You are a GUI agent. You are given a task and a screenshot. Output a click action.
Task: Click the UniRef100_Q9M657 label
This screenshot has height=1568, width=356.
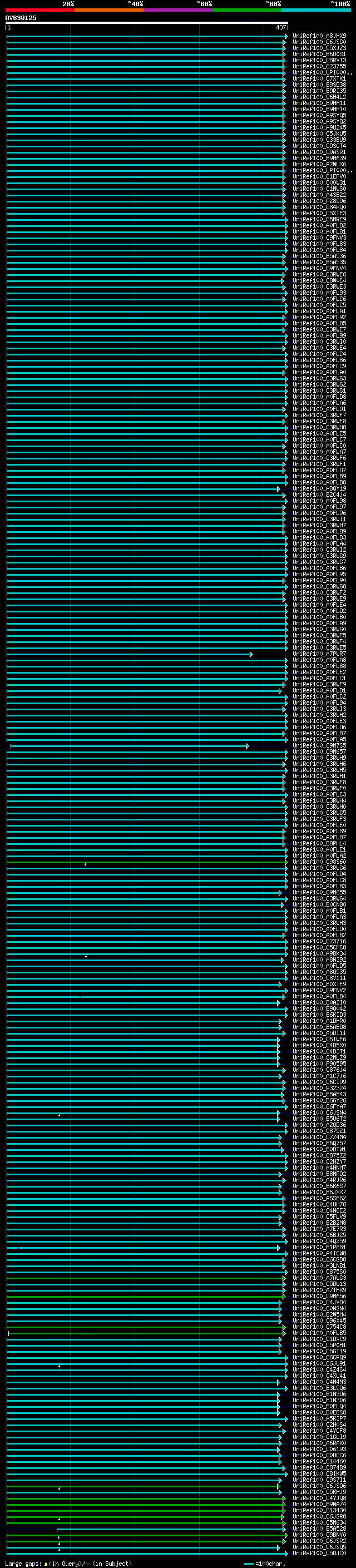[x=319, y=752]
